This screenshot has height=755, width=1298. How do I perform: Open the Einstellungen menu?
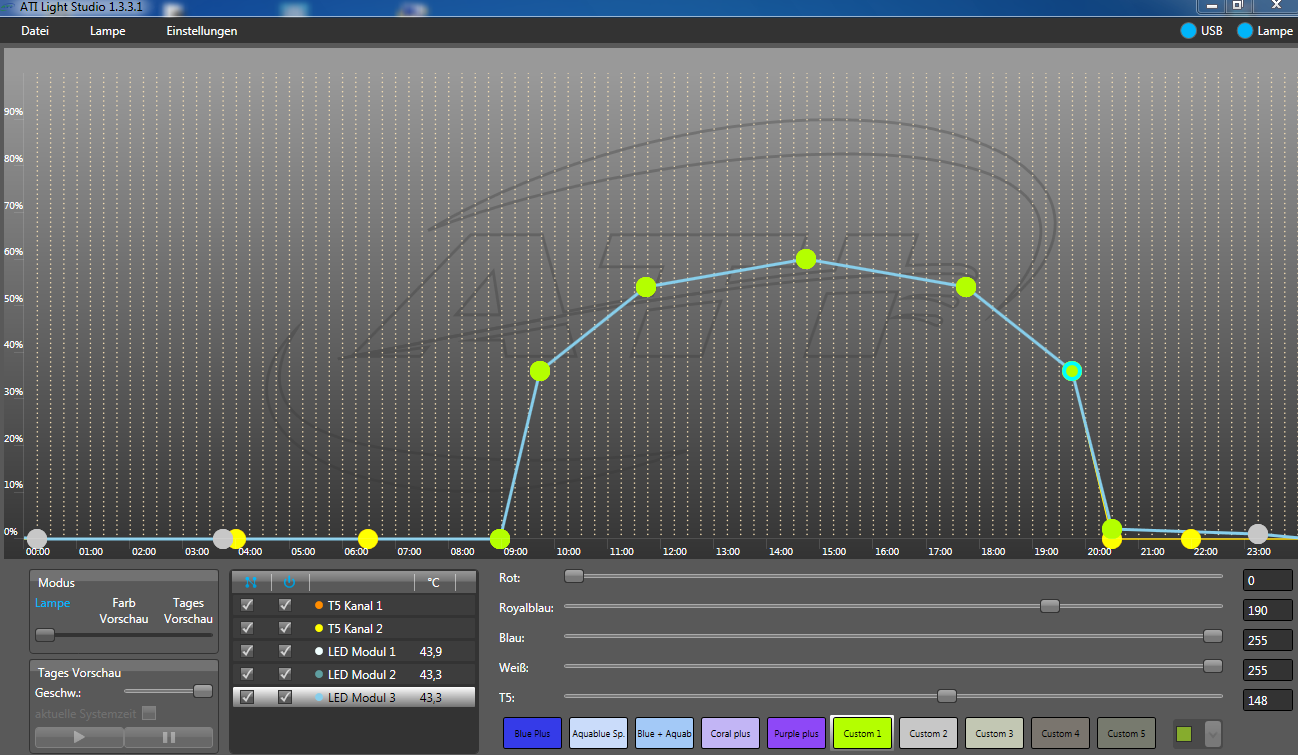pyautogui.click(x=202, y=31)
